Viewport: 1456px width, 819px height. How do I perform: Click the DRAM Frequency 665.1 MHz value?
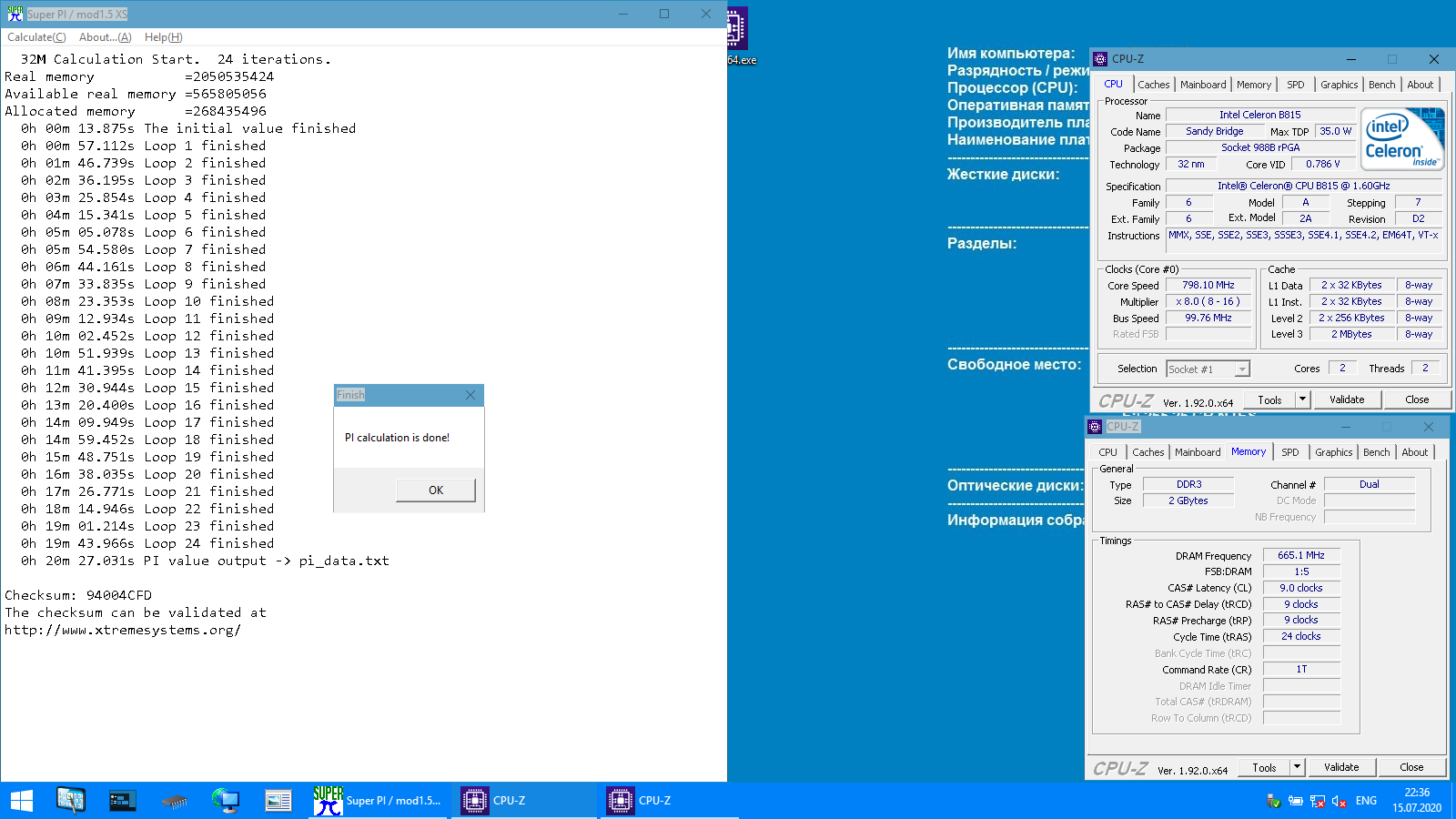1301,555
